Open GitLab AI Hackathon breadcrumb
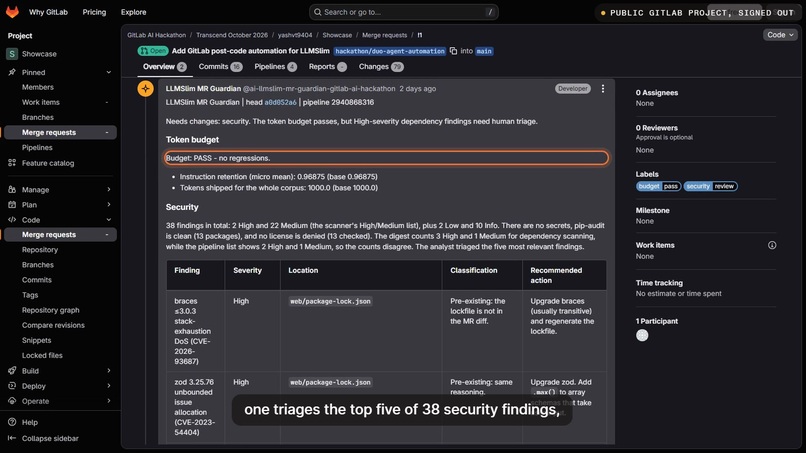The height and width of the screenshot is (453, 806). point(156,35)
